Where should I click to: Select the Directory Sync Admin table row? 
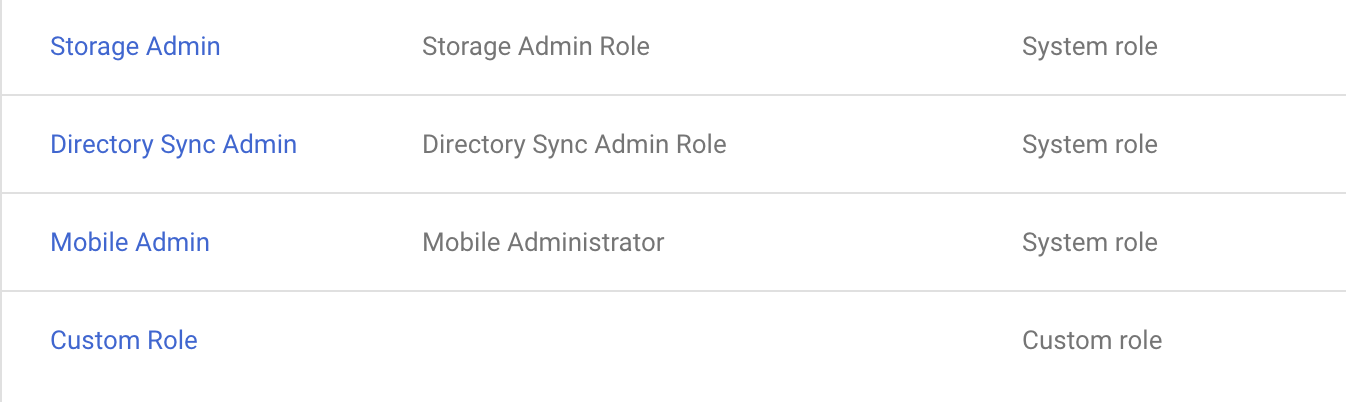point(673,144)
